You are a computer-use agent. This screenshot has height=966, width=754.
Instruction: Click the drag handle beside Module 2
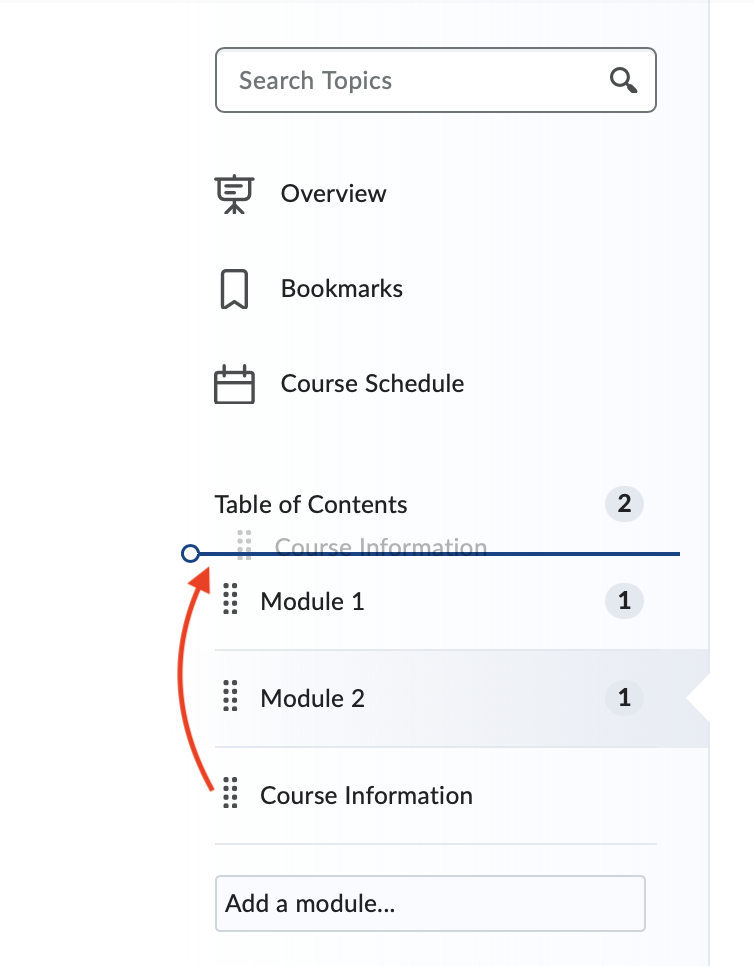tap(230, 698)
